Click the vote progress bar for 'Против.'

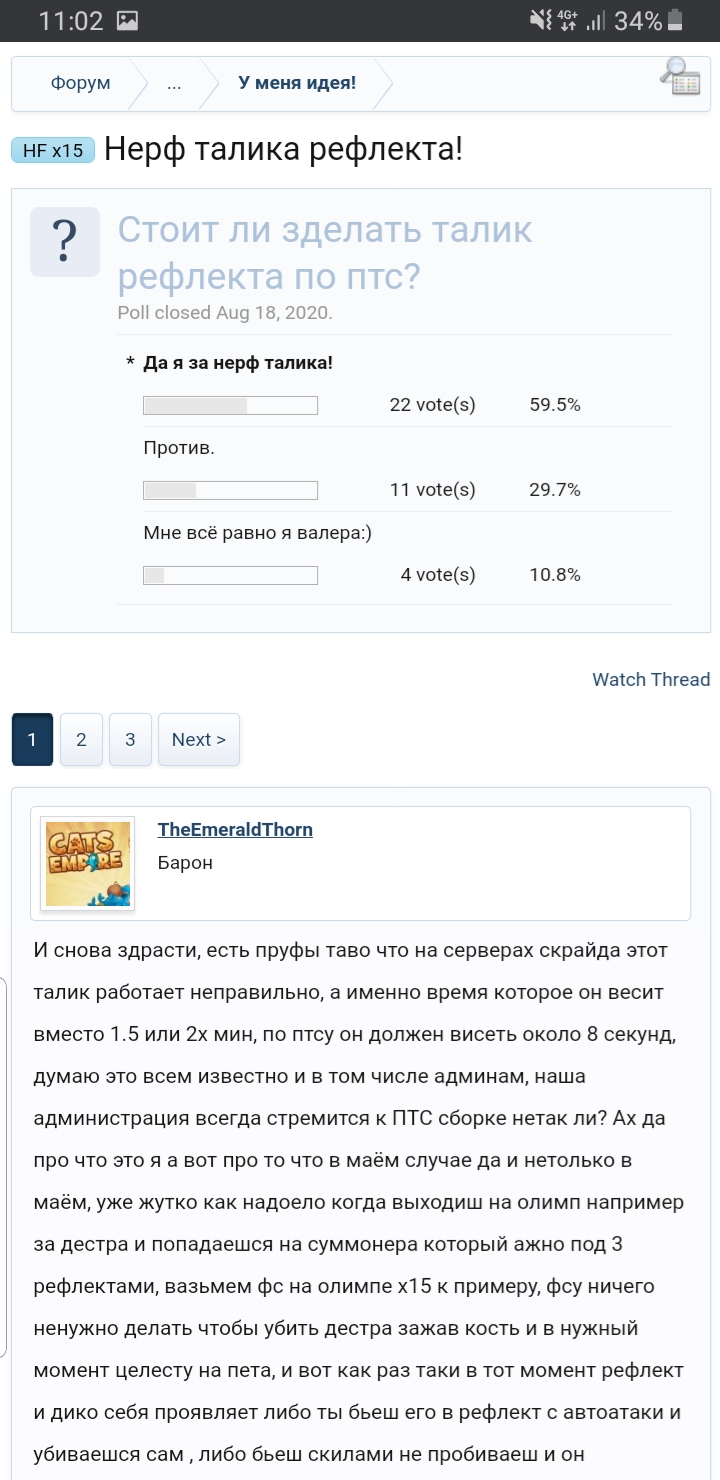tap(232, 490)
